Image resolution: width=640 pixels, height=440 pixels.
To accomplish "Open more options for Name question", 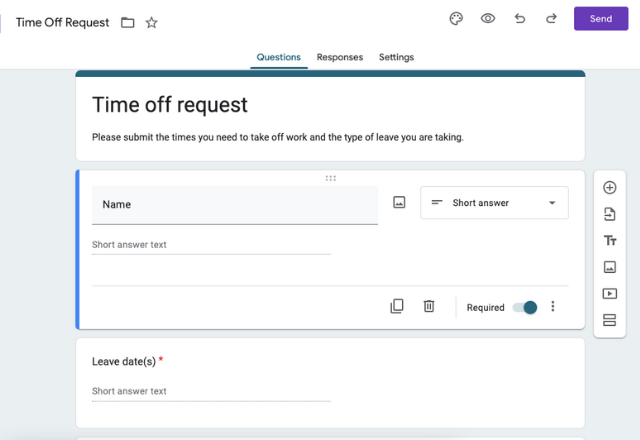I will (553, 307).
